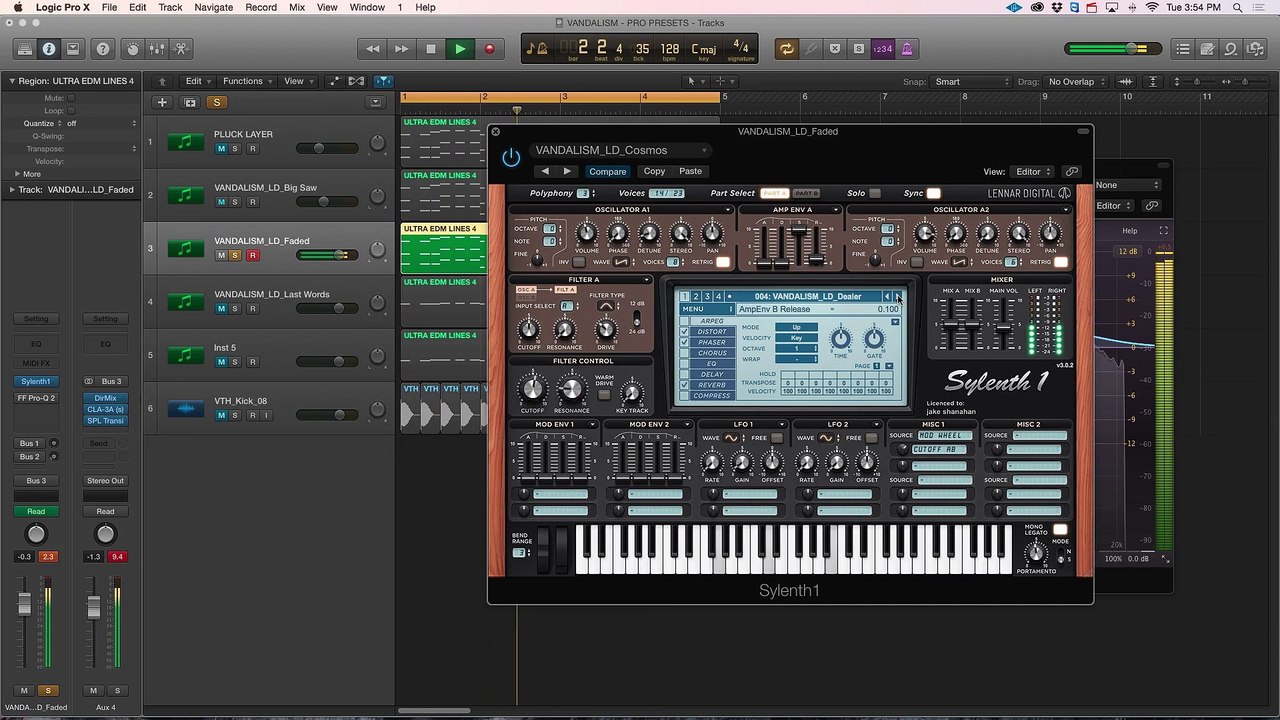1280x720 pixels.
Task: Click the Add Track plus icon
Action: 162,102
